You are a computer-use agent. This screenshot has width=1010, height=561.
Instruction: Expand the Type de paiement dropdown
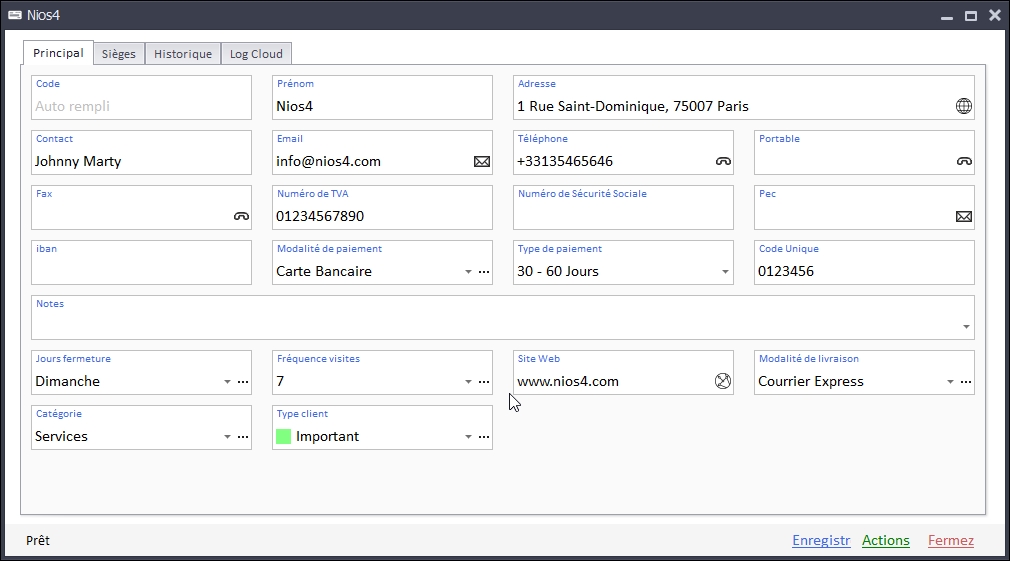(x=725, y=272)
